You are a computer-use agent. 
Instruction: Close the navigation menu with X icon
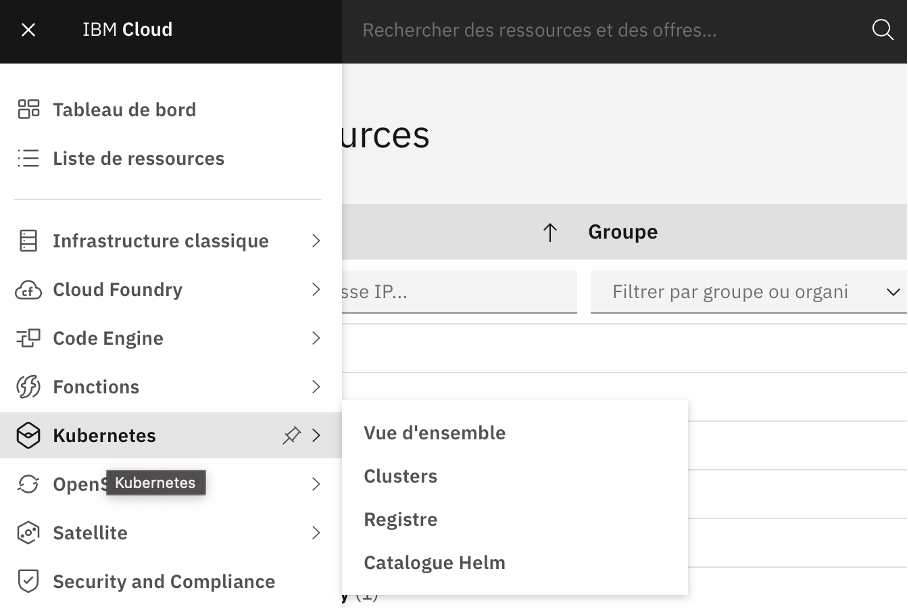(28, 30)
